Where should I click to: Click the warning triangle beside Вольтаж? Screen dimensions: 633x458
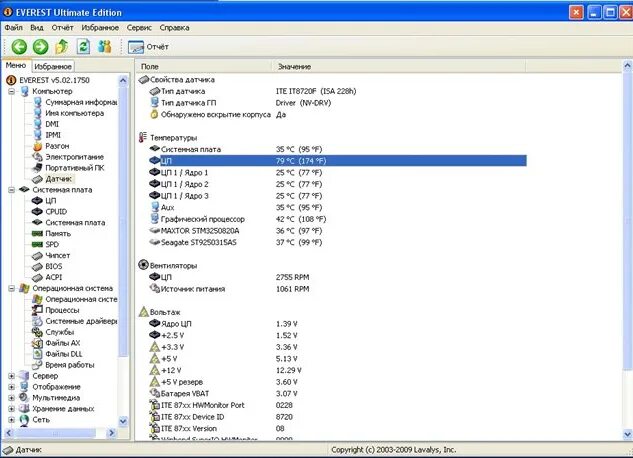coord(144,312)
